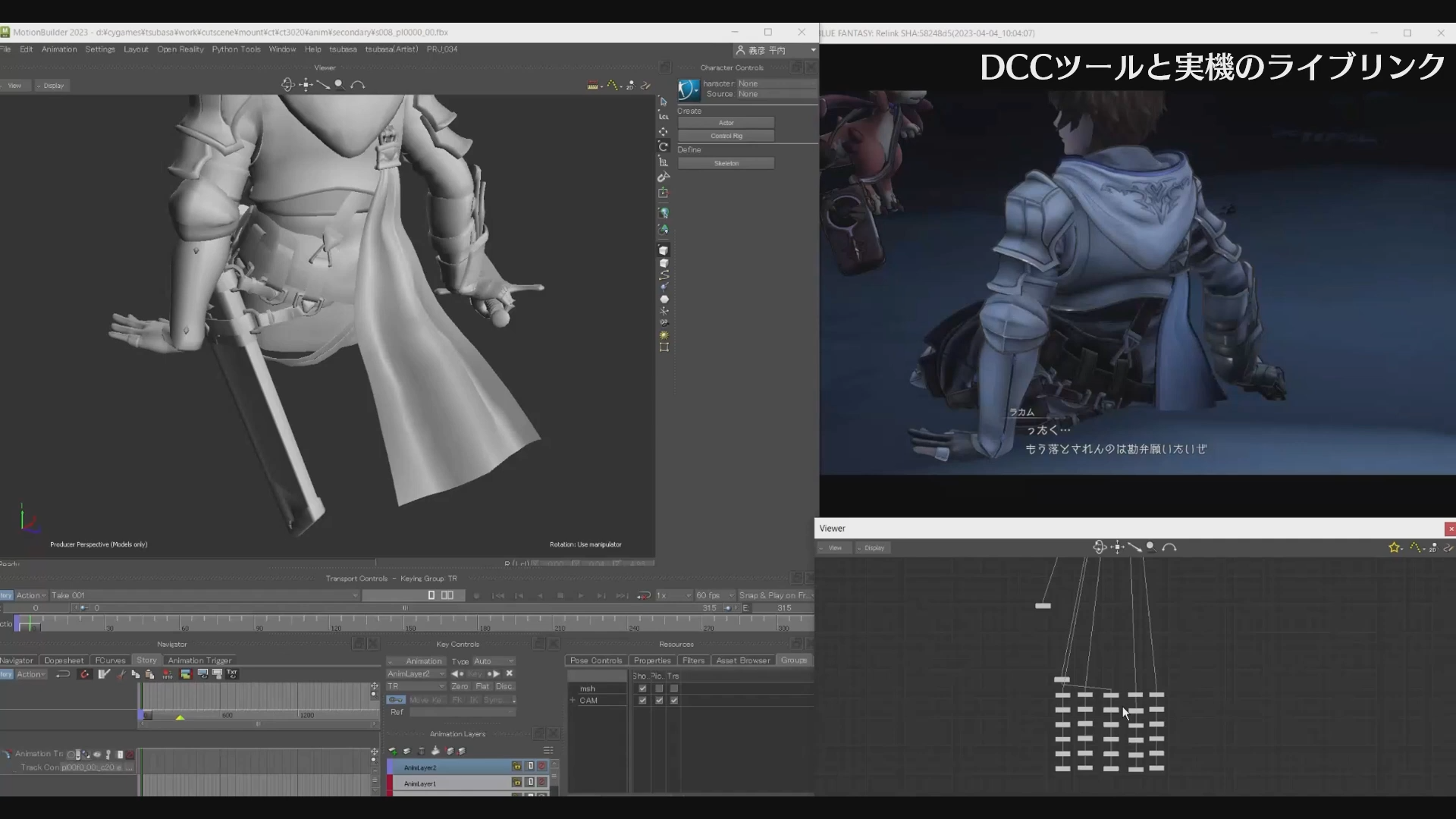Image resolution: width=1456 pixels, height=819 pixels.
Task: Open the 60 fps frame rate dropdown
Action: (715, 595)
